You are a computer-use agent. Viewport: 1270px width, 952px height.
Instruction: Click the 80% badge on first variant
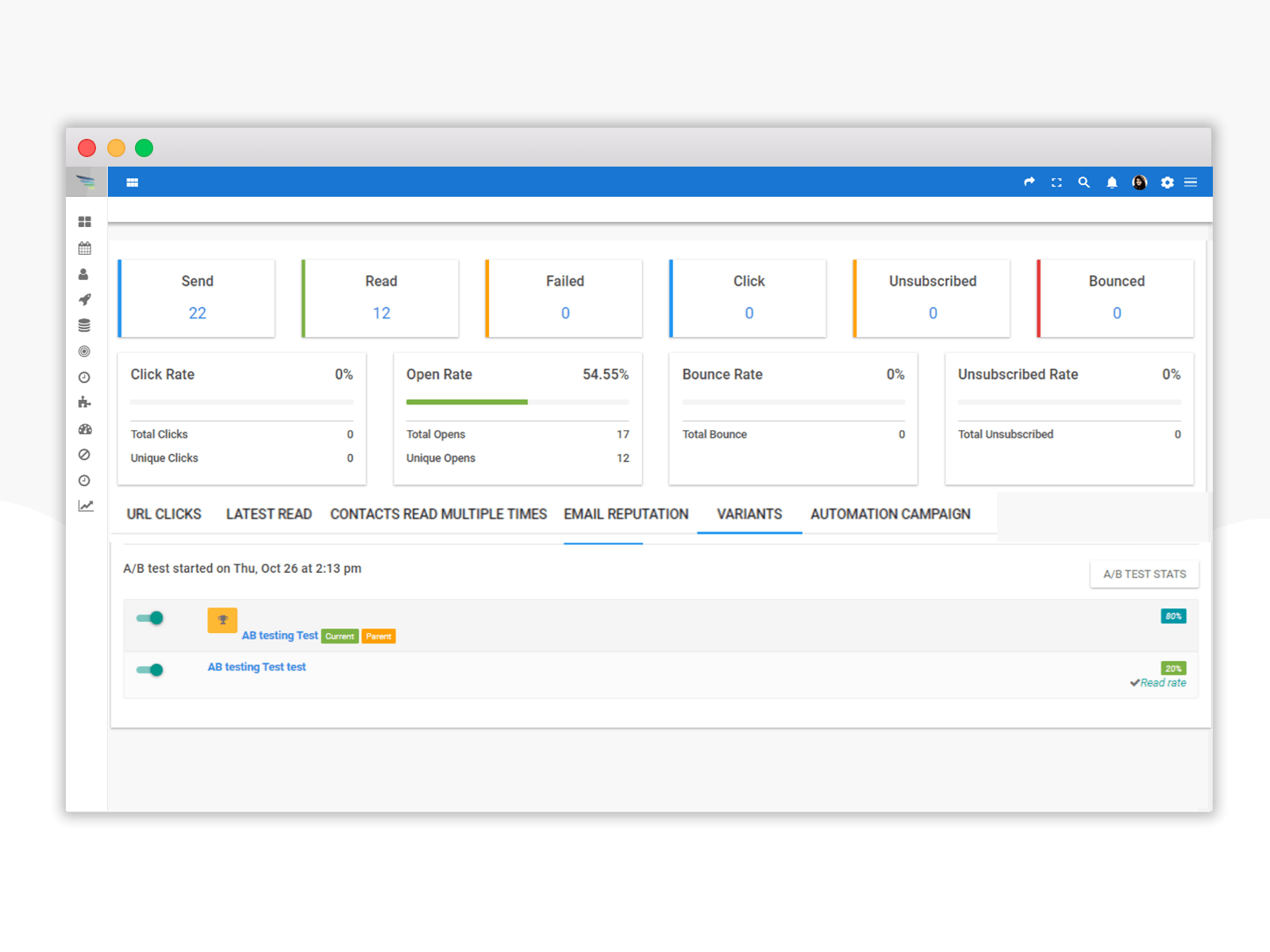(x=1173, y=616)
